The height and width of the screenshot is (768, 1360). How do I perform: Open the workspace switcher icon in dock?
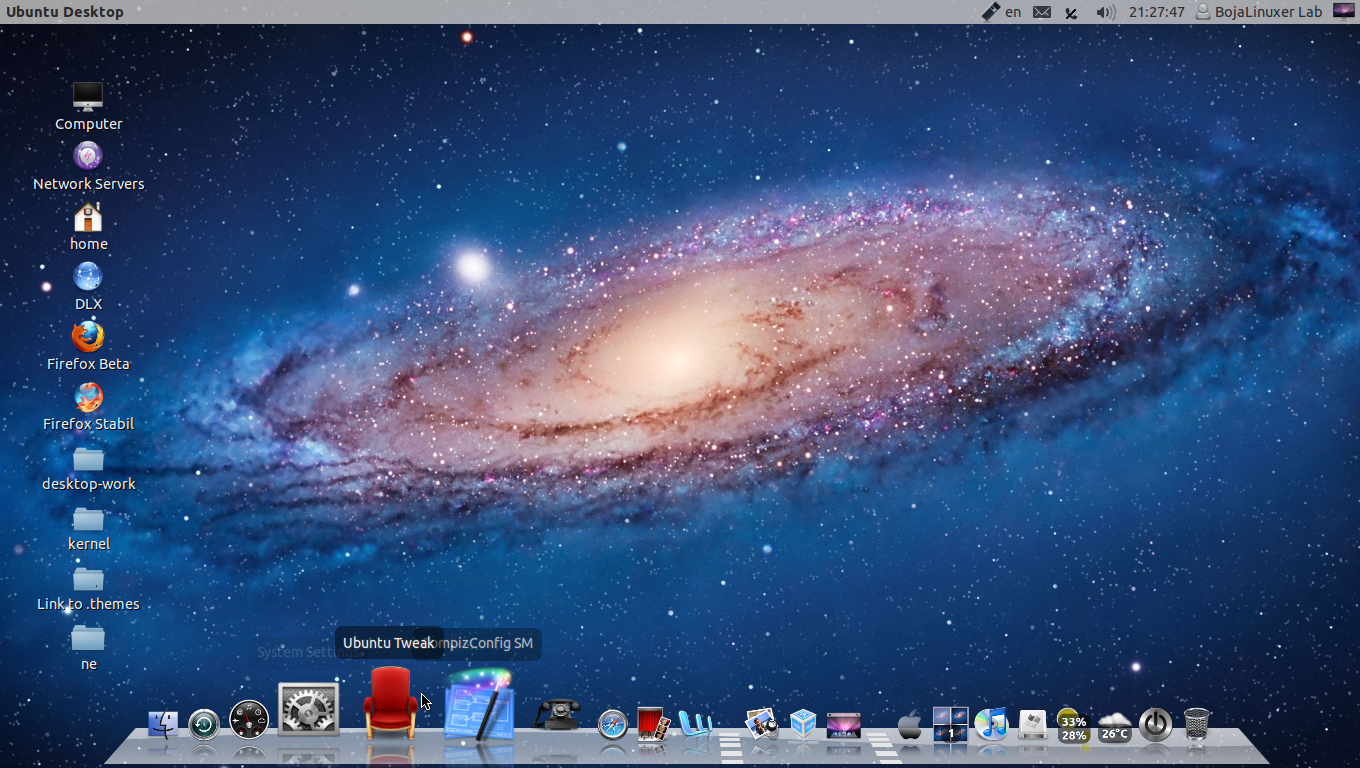[x=950, y=724]
